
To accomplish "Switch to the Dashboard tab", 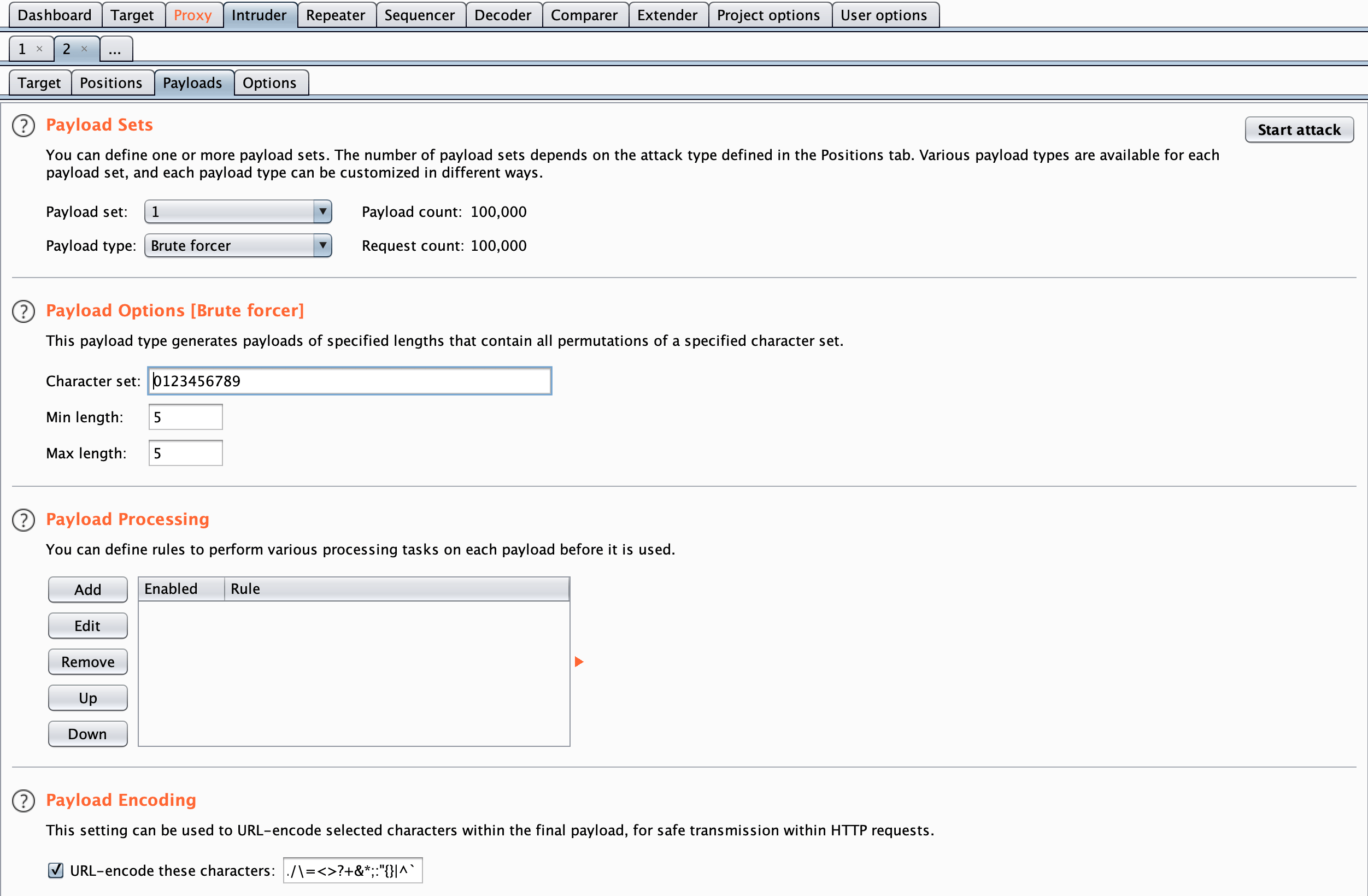I will [x=55, y=15].
